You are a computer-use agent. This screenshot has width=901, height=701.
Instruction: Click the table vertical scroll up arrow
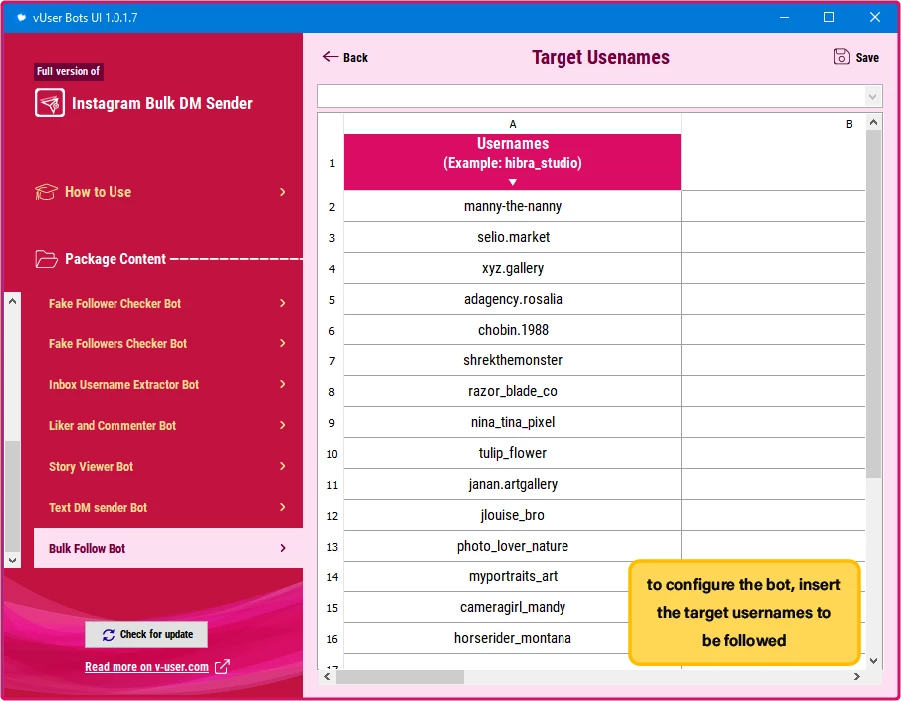[x=873, y=122]
